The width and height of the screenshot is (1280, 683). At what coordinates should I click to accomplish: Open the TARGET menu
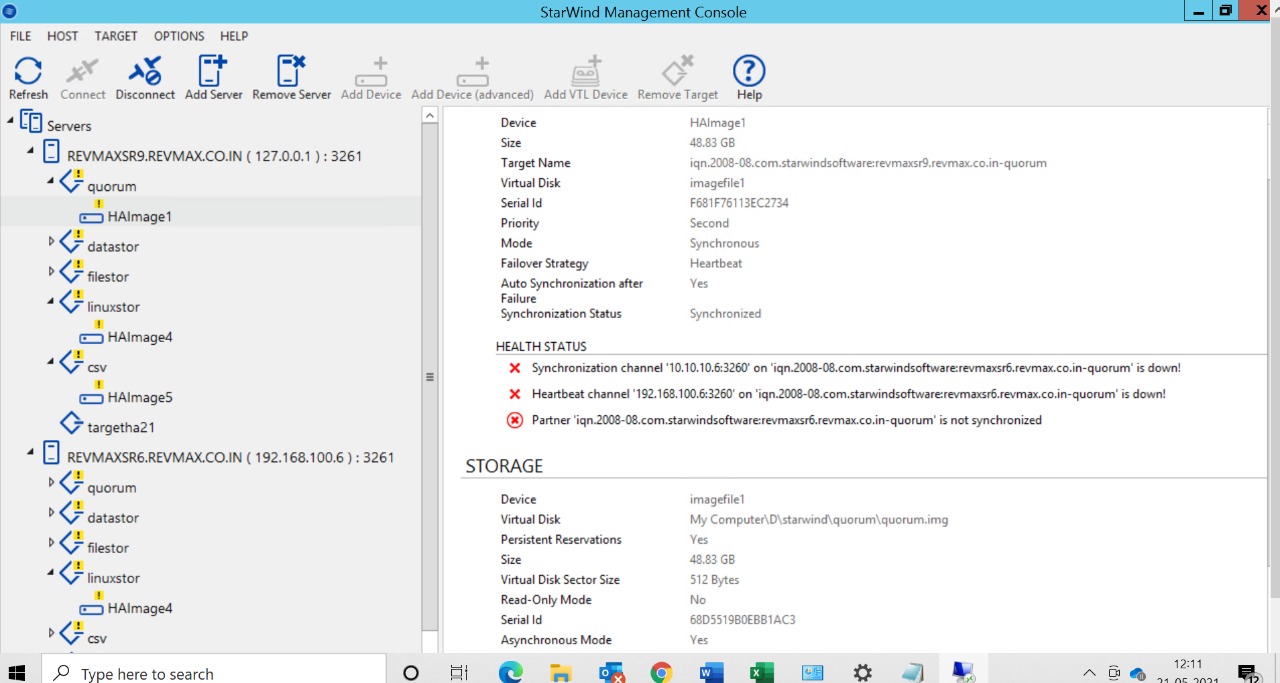116,36
